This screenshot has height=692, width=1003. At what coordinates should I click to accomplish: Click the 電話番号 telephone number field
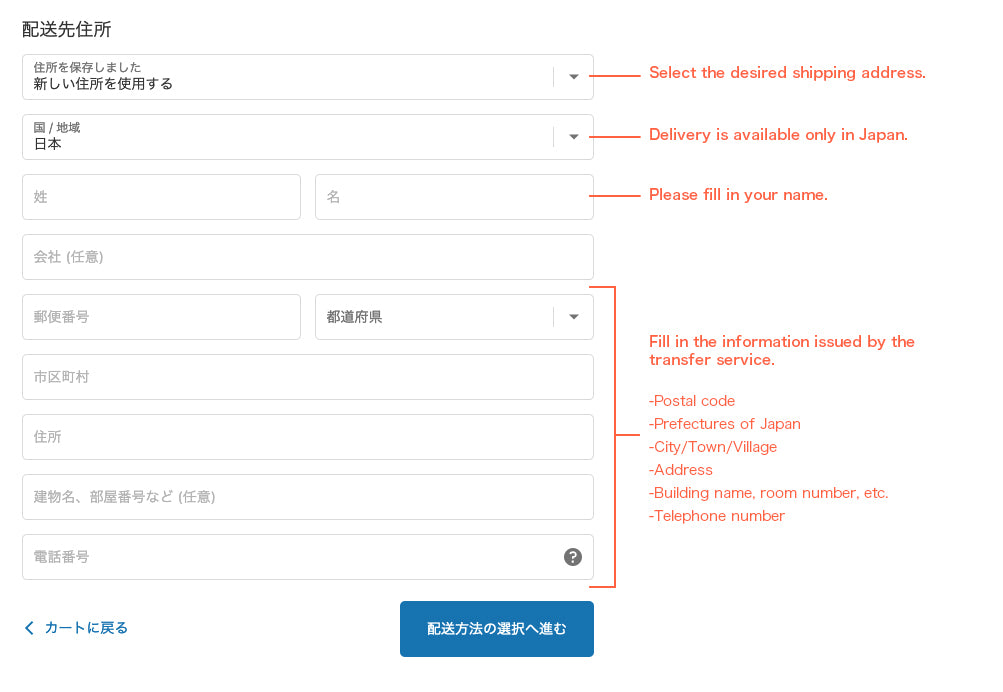point(290,557)
